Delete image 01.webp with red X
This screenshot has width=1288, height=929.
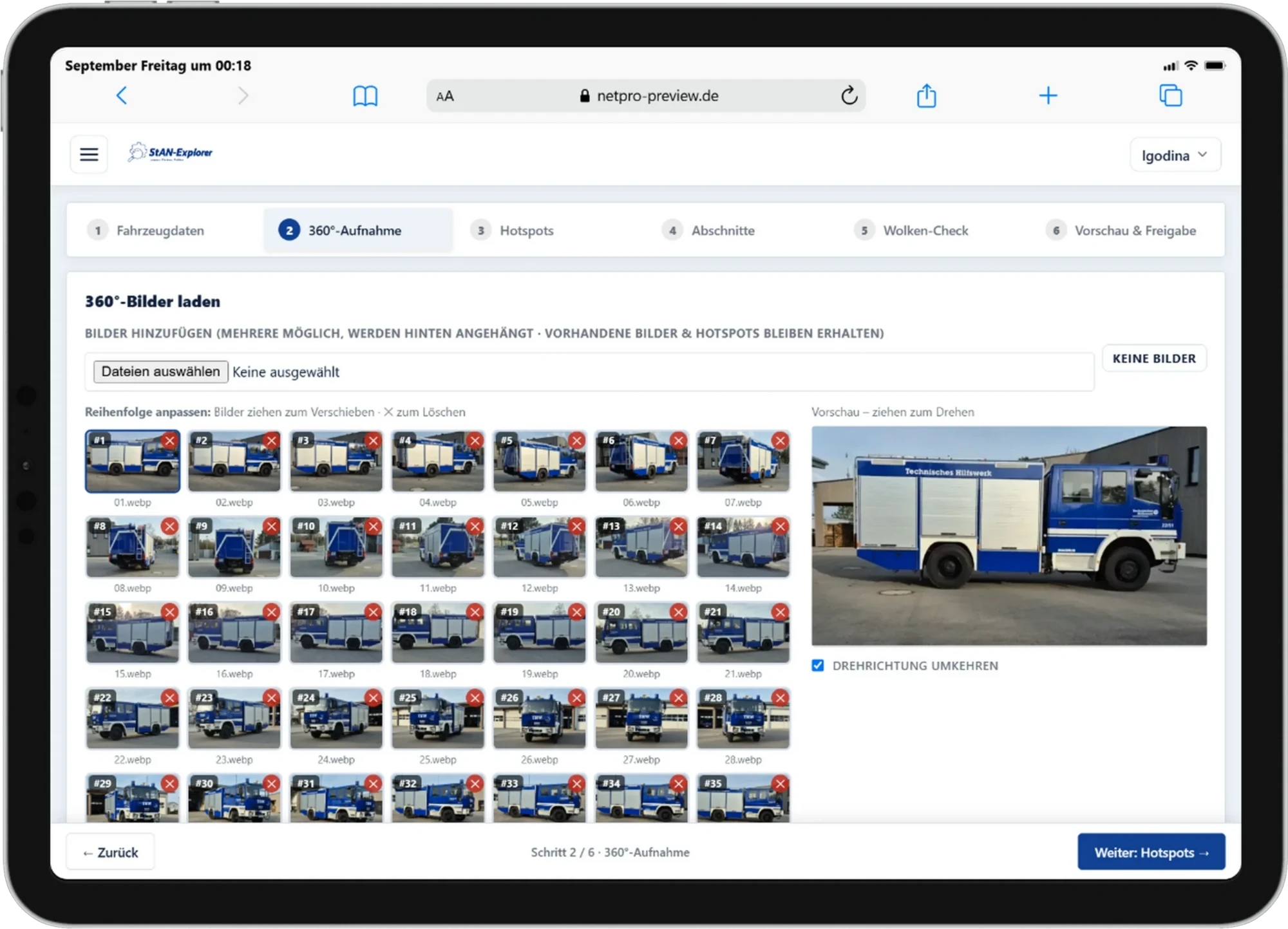170,440
